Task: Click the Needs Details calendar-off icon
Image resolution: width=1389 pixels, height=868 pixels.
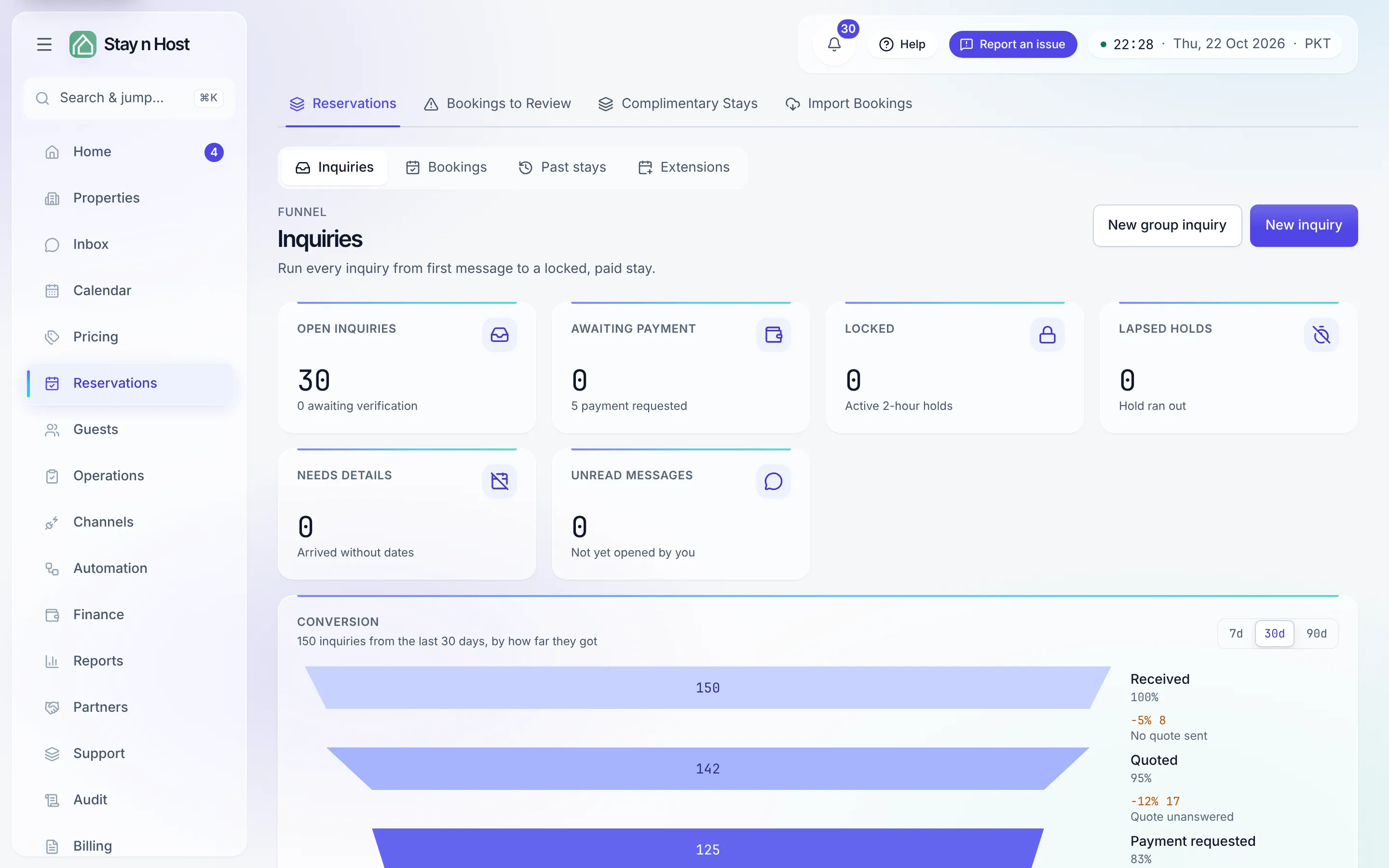Action: coord(499,481)
